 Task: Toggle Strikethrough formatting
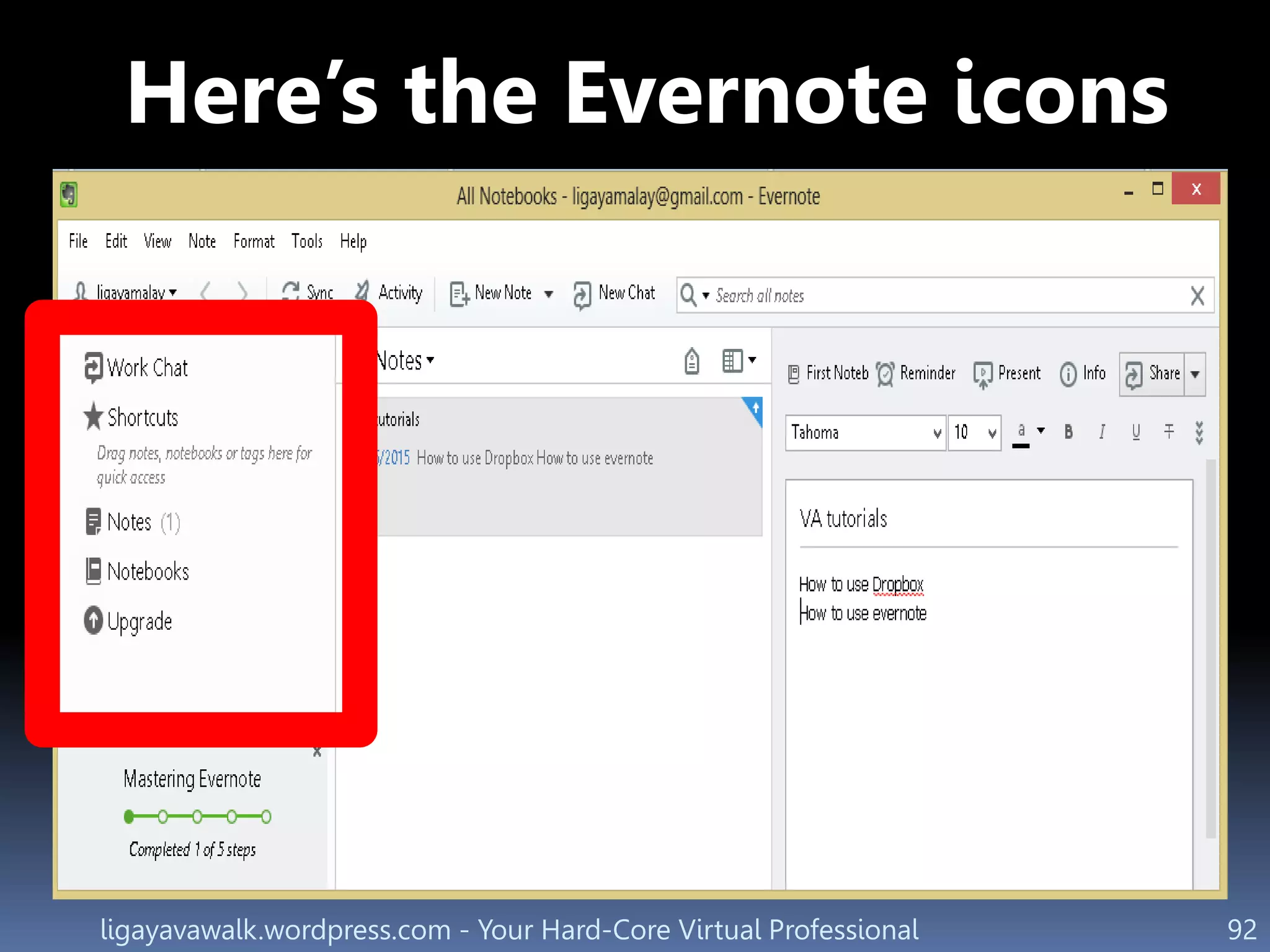pos(1169,432)
